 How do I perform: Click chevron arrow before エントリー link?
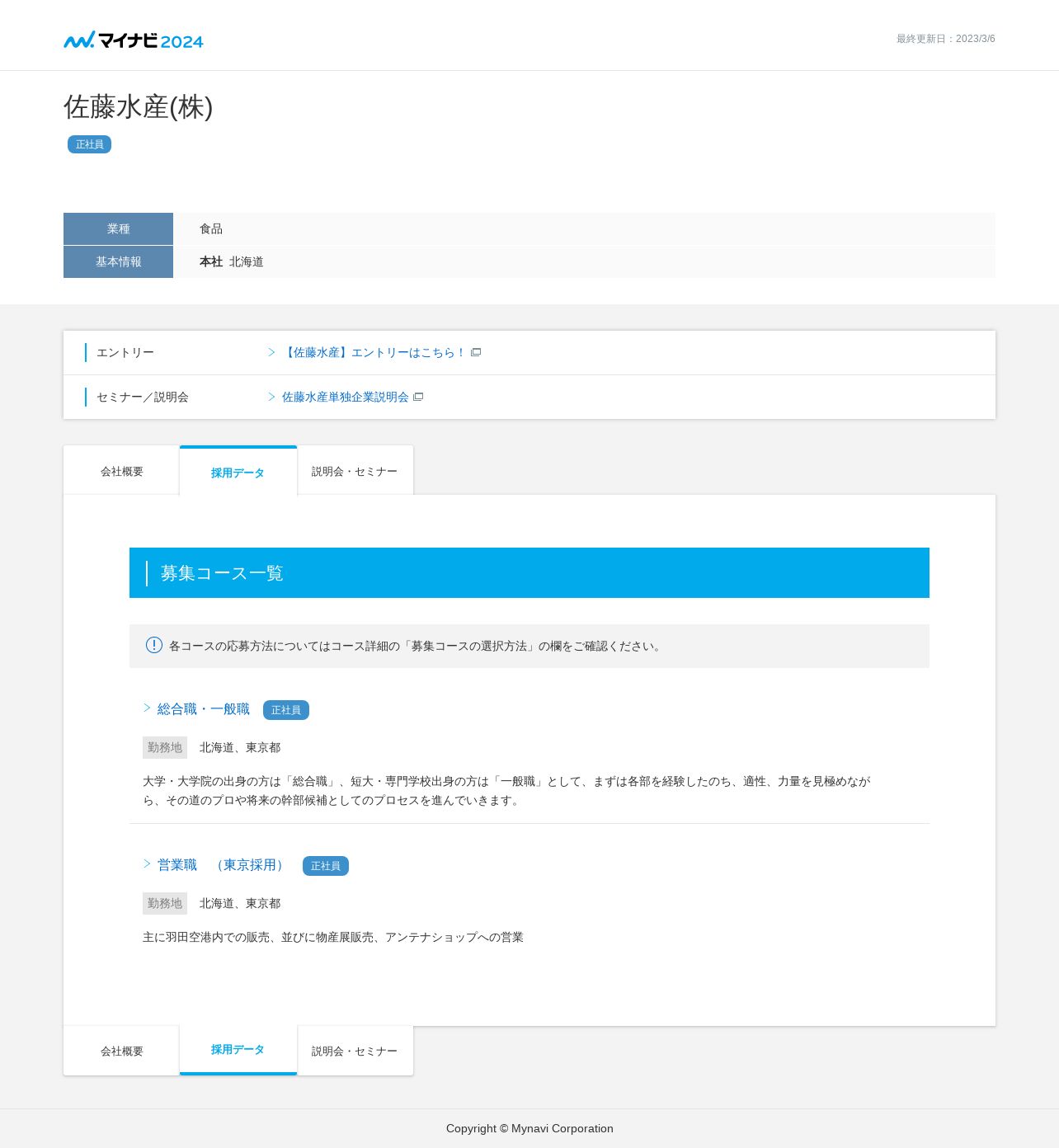click(x=271, y=352)
